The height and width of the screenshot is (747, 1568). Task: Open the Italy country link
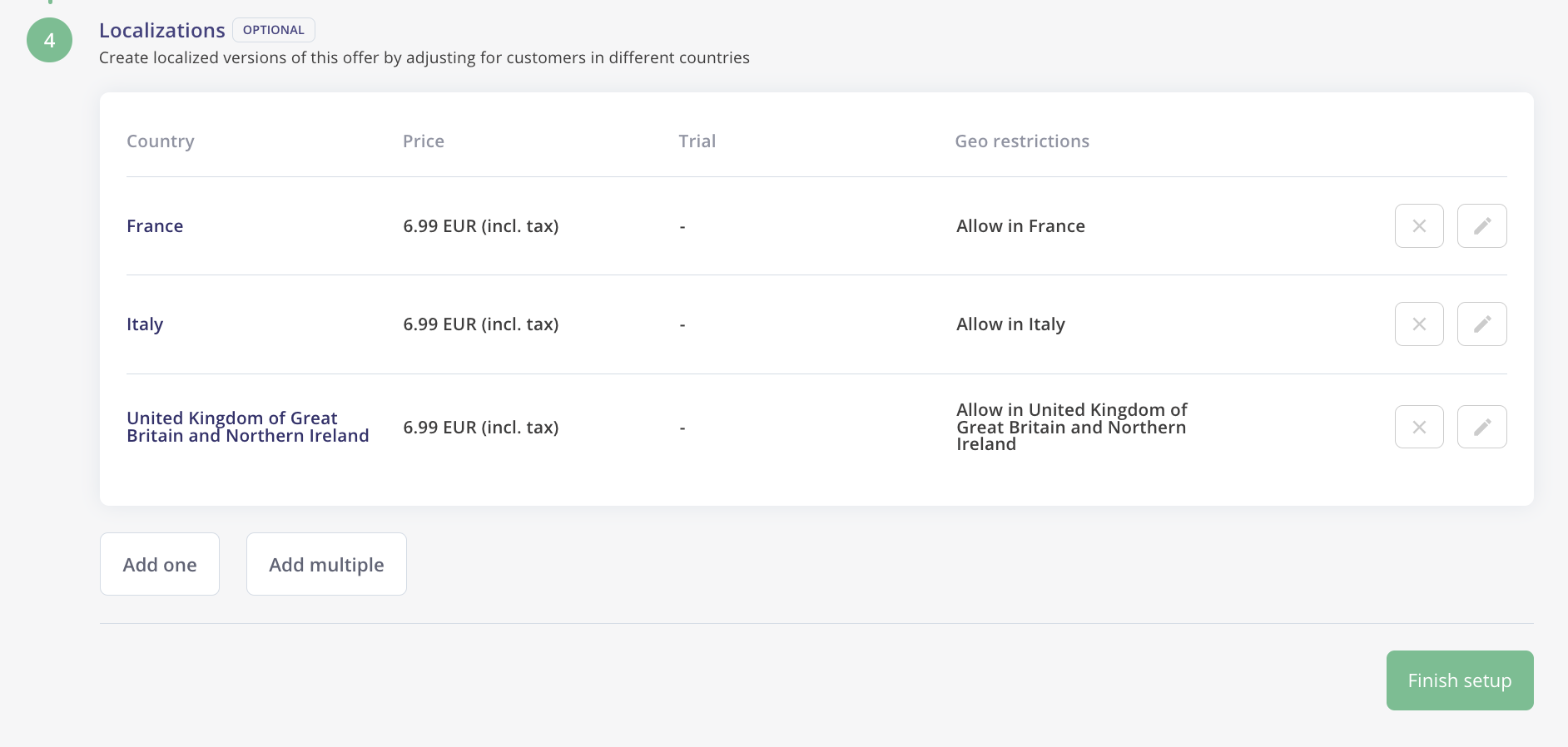pyautogui.click(x=145, y=324)
